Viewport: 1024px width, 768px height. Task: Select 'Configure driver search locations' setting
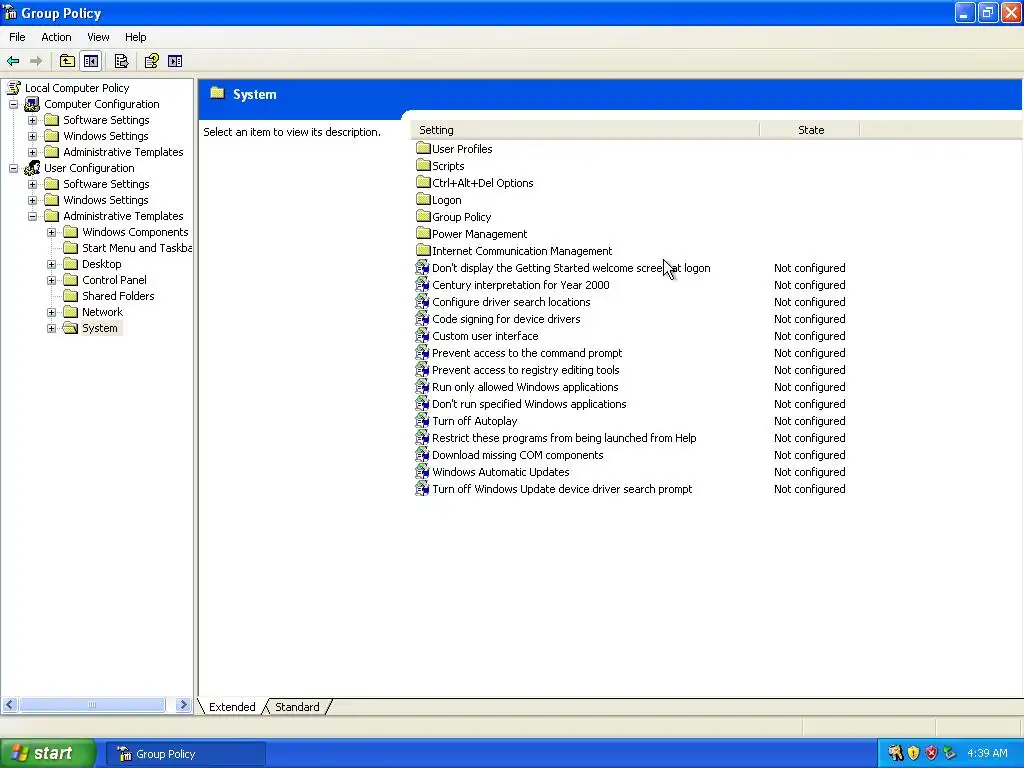(511, 302)
